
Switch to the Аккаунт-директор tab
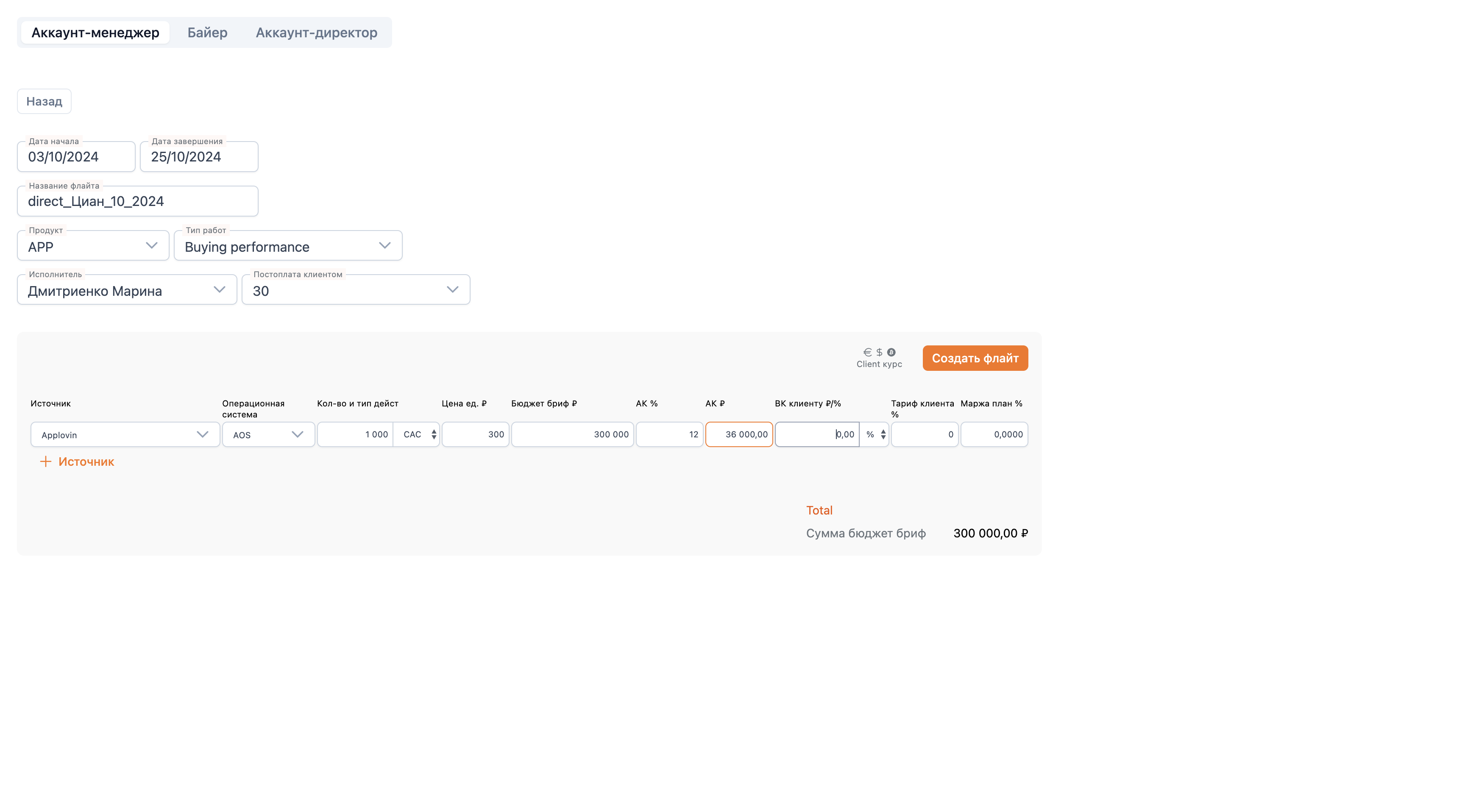point(316,32)
